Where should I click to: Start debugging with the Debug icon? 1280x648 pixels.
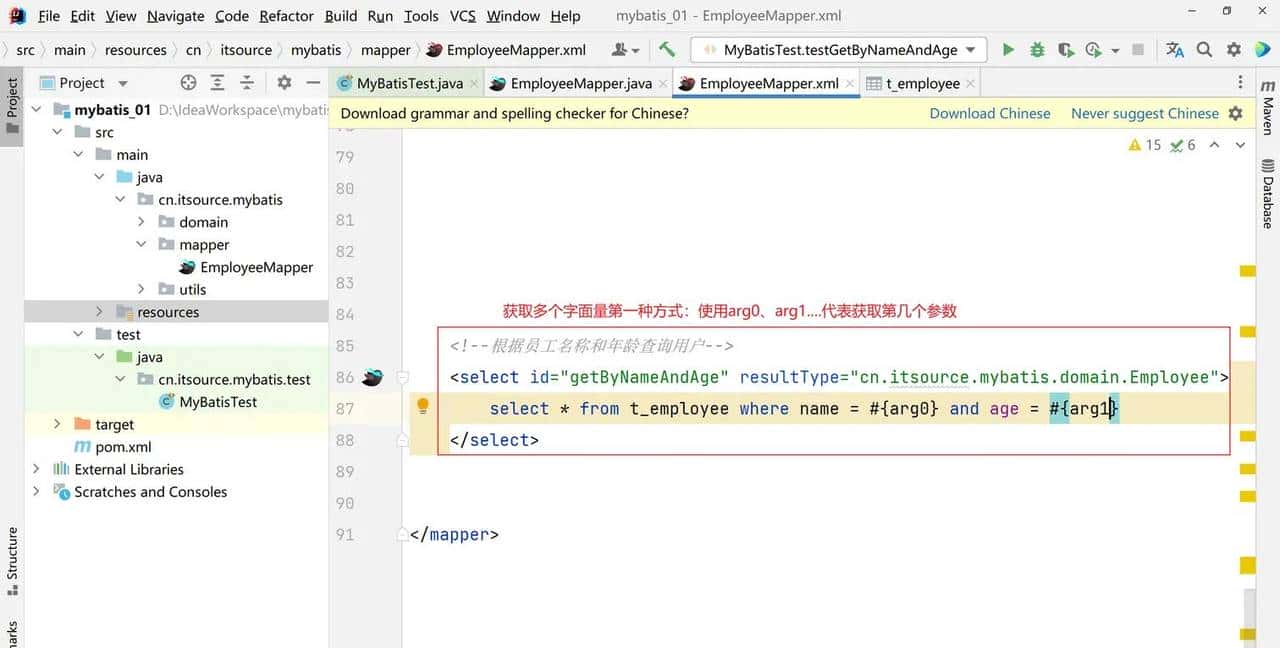[x=1037, y=48]
